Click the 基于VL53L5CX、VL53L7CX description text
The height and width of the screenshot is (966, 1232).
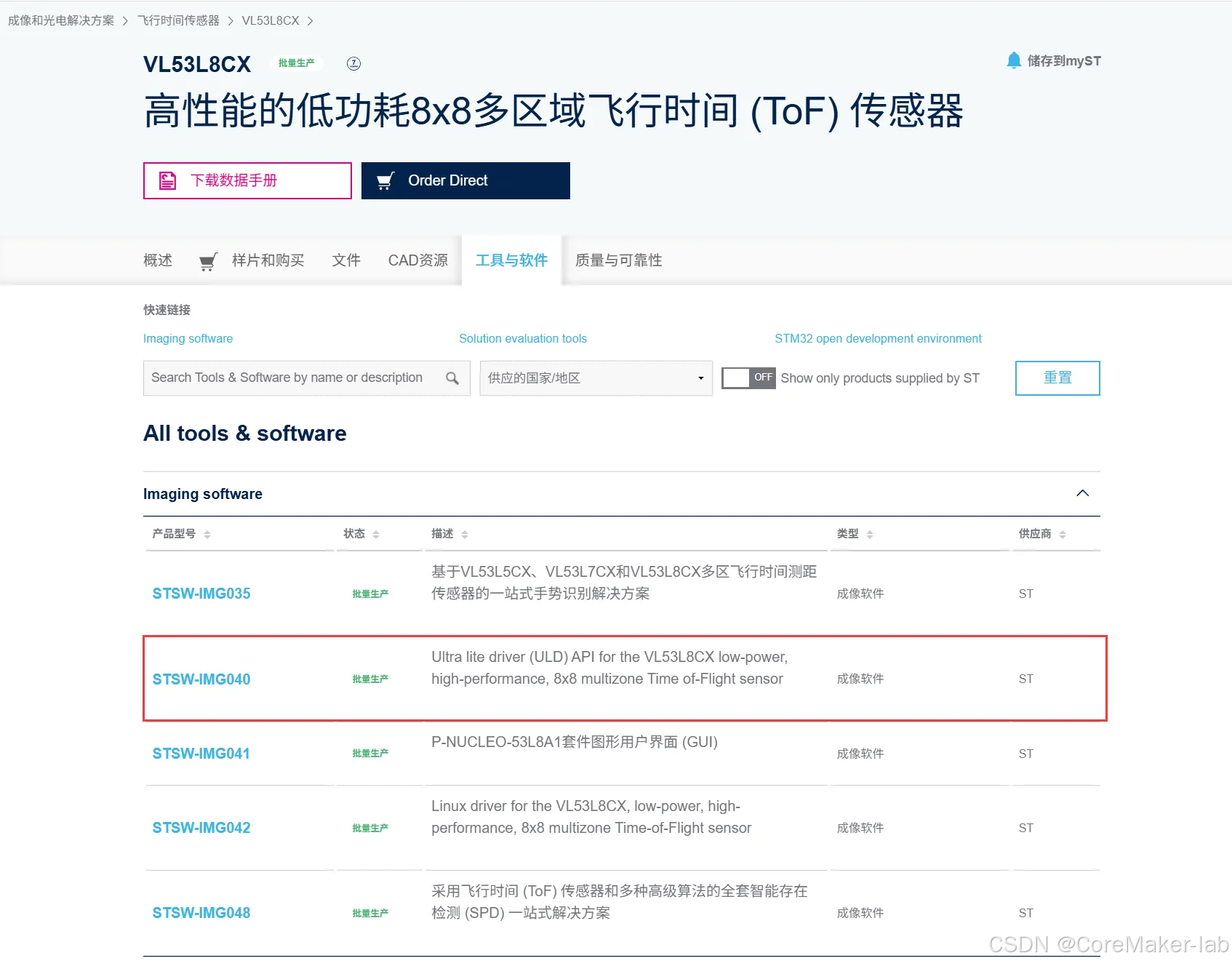pos(624,583)
